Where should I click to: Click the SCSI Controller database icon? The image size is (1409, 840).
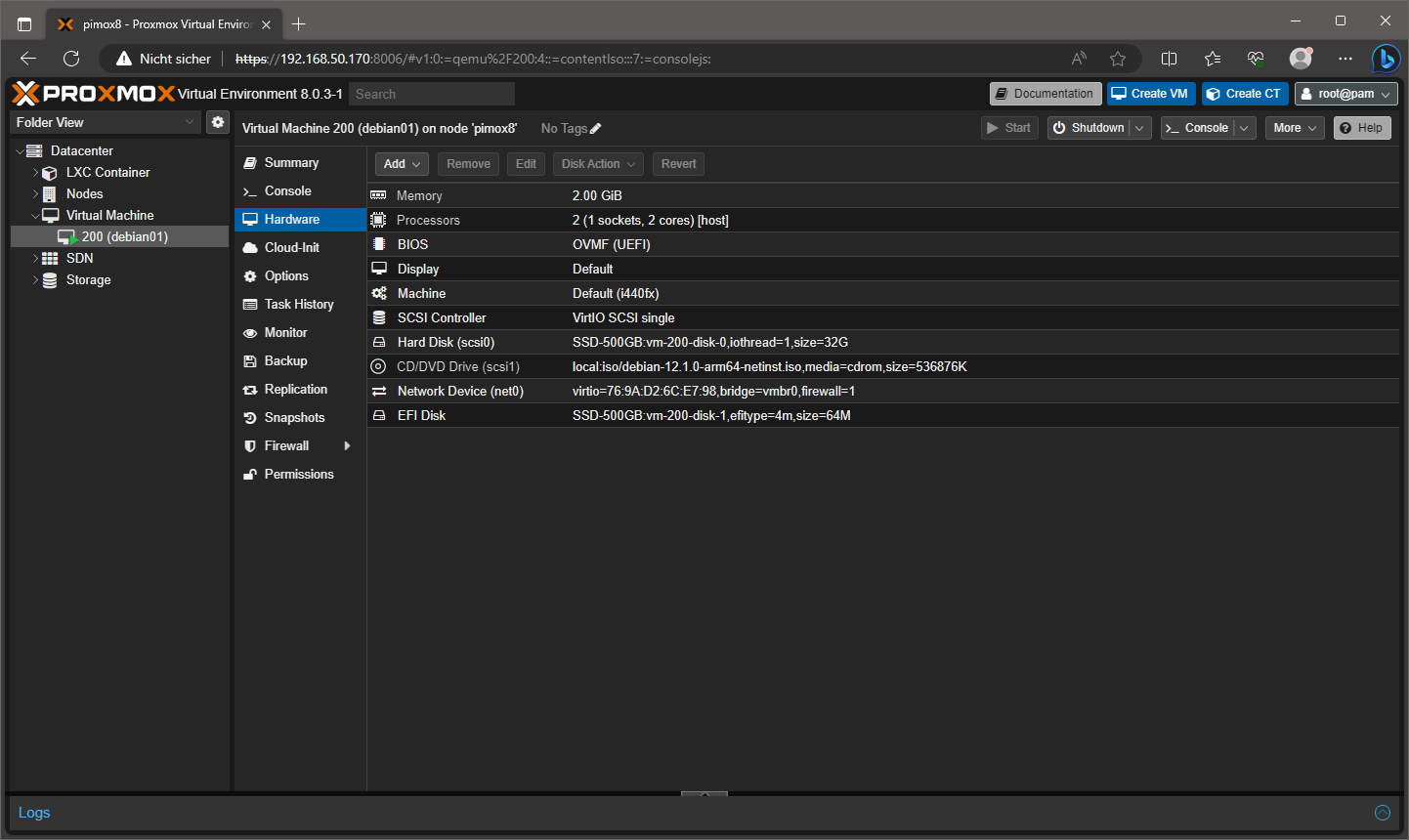[x=379, y=317]
